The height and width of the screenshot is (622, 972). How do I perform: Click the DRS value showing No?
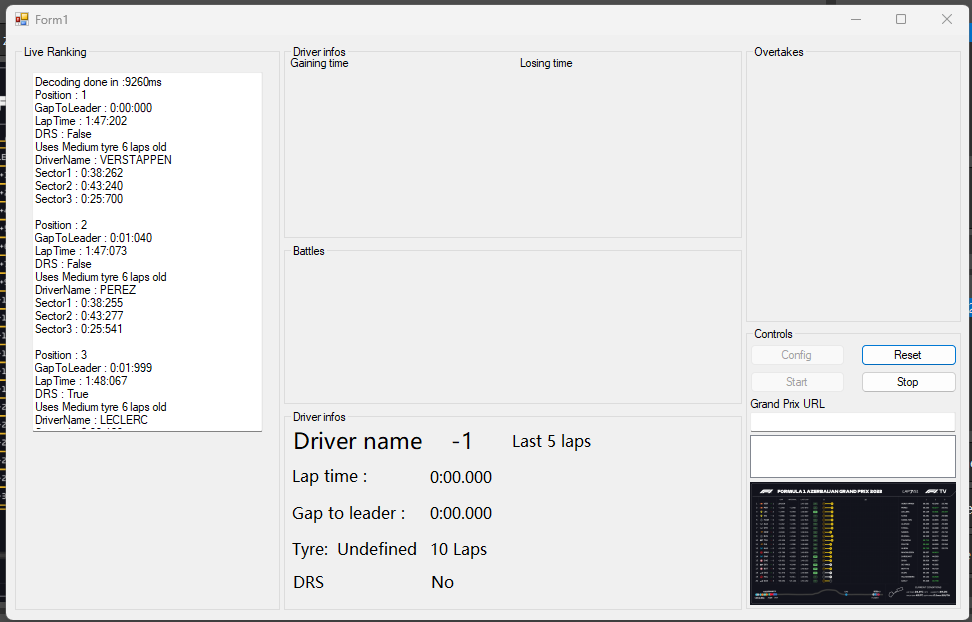[x=442, y=582]
